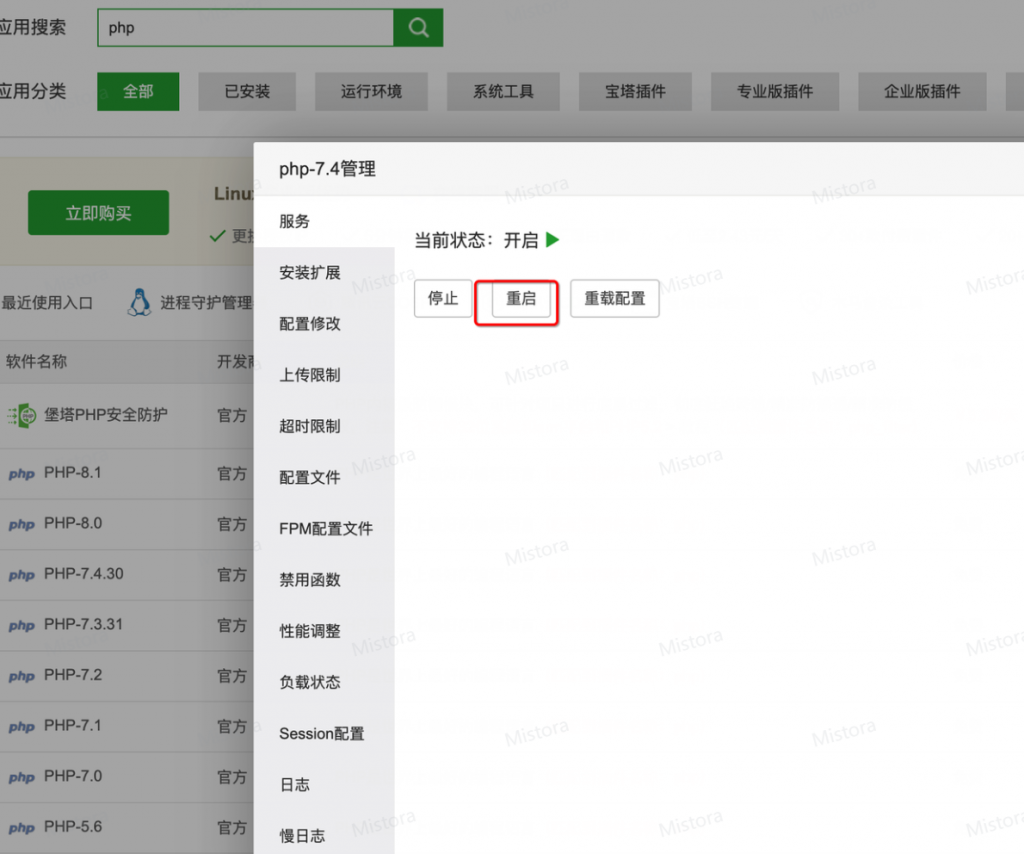Open the PHP-7.0 row name
The width and height of the screenshot is (1024, 854).
pyautogui.click(x=72, y=776)
